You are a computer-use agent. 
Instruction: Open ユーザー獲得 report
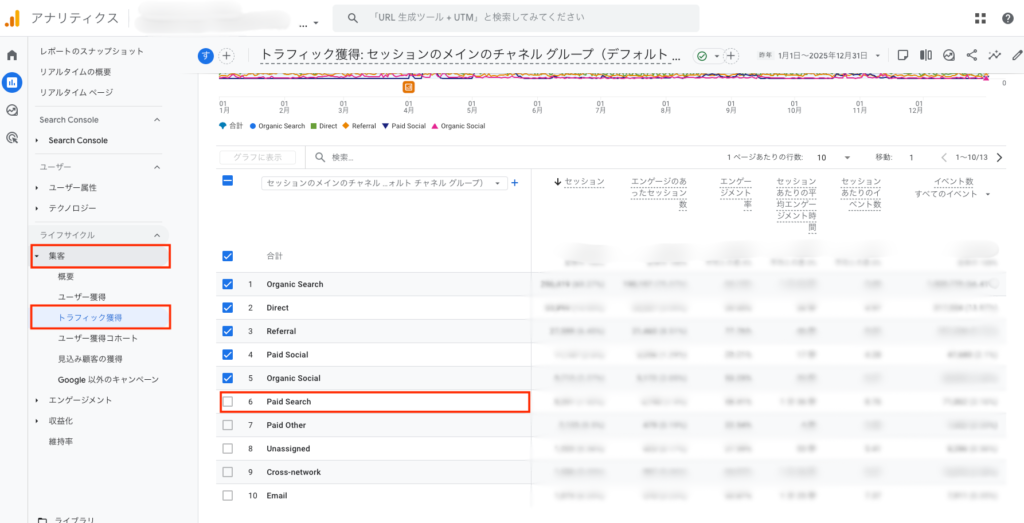(x=82, y=296)
